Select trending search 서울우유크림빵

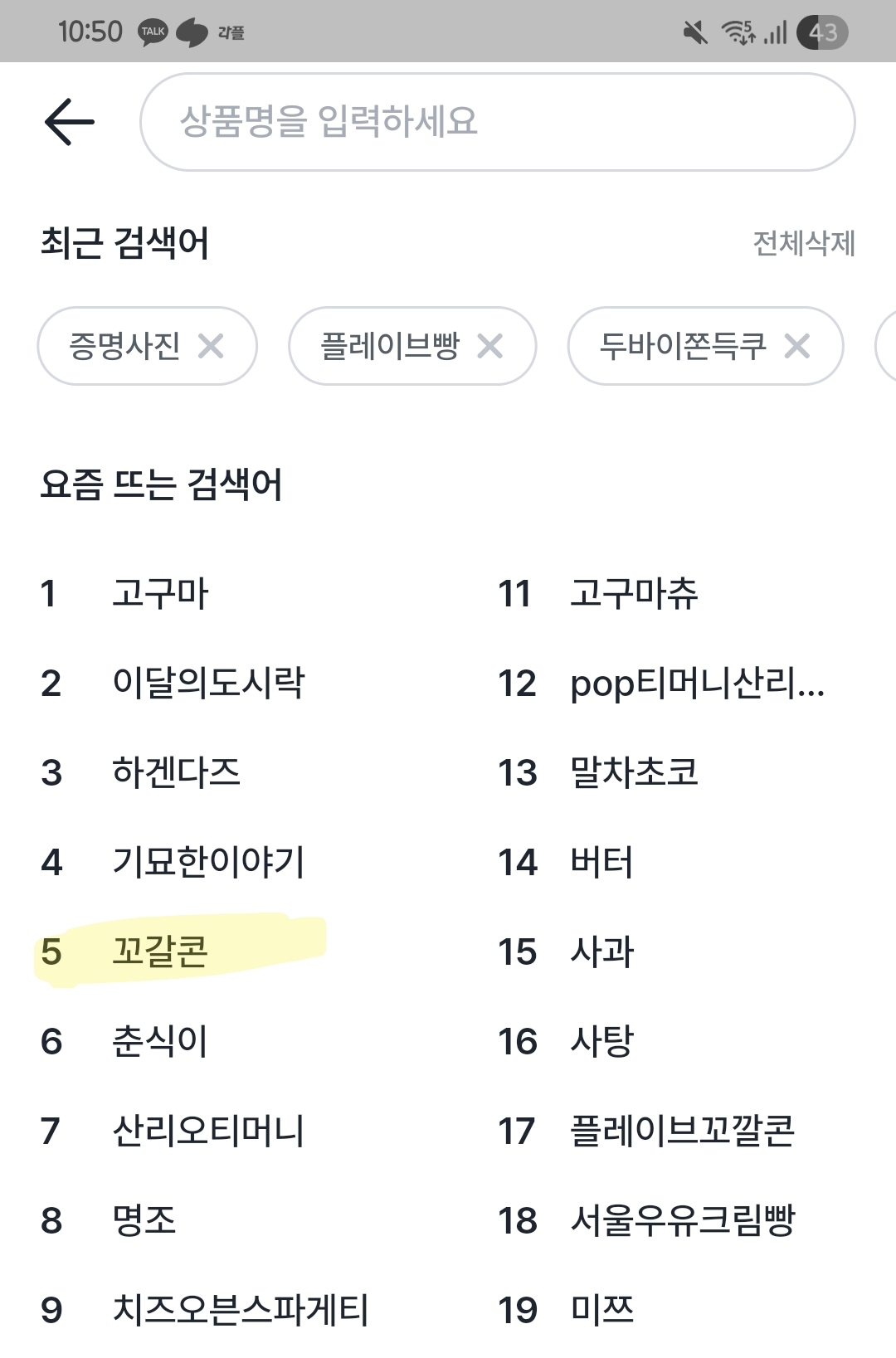[682, 1220]
